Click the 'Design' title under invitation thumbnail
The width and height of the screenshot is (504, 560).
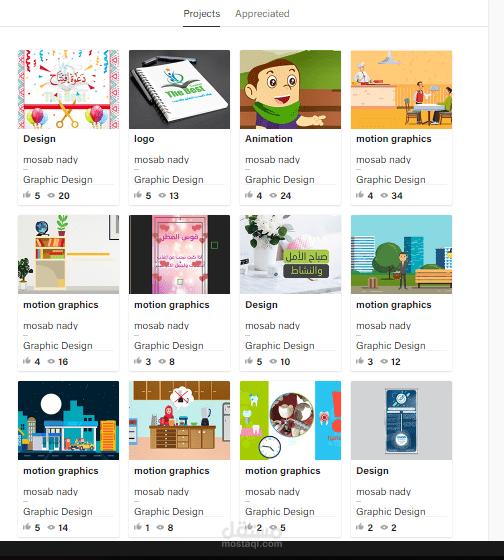pos(39,139)
